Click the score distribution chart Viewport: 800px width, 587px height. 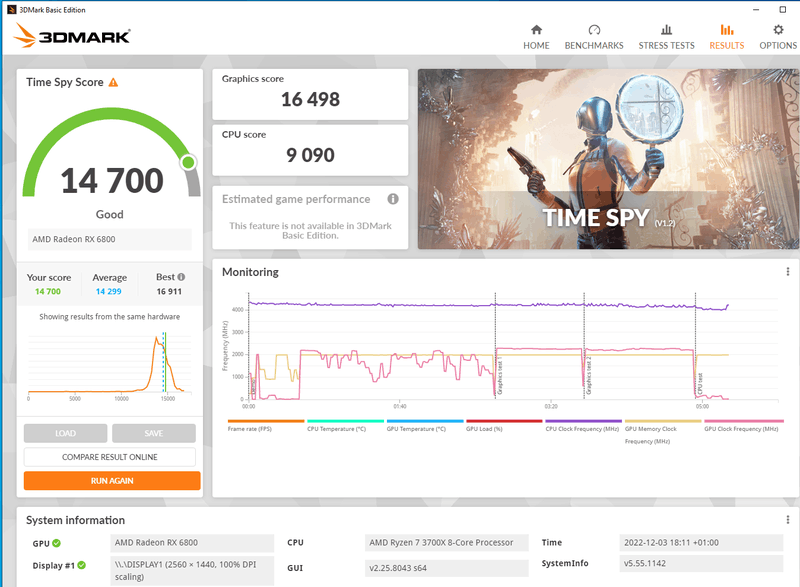(110, 365)
